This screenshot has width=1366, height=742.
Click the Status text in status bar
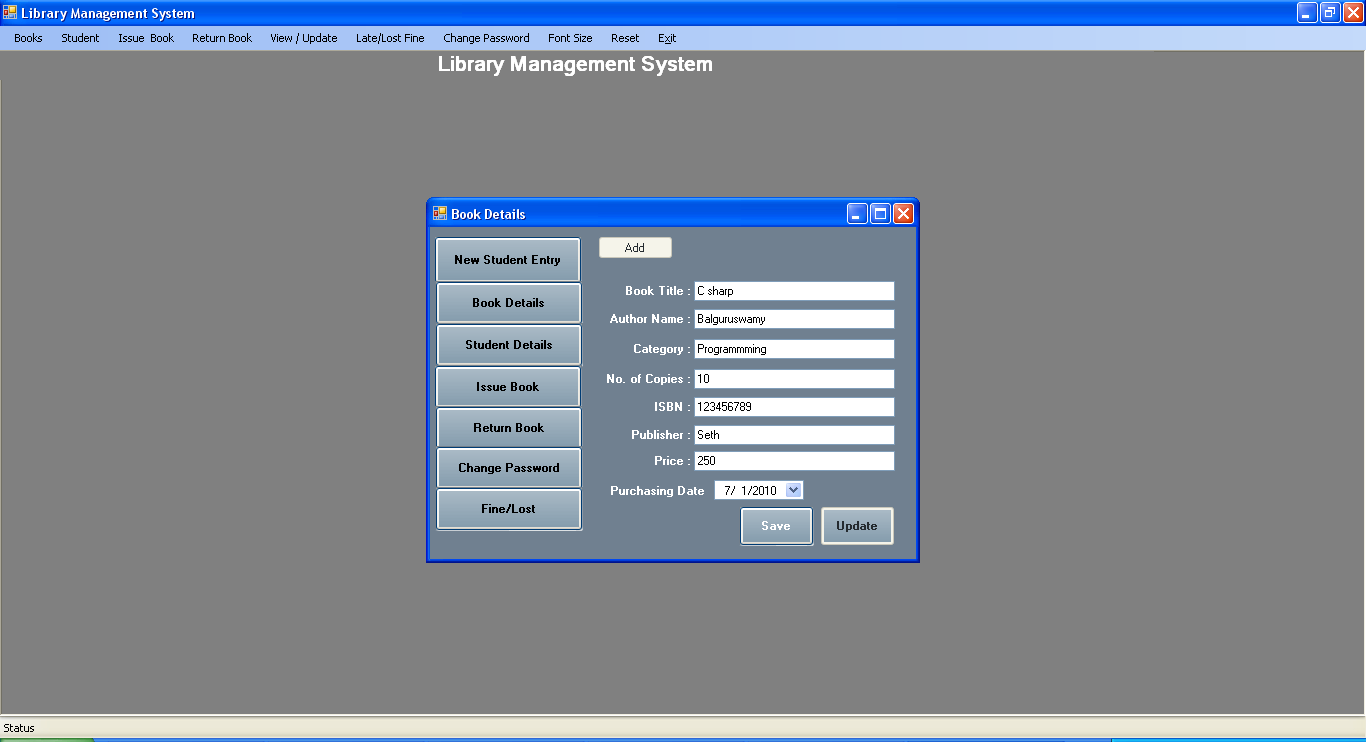click(x=19, y=728)
